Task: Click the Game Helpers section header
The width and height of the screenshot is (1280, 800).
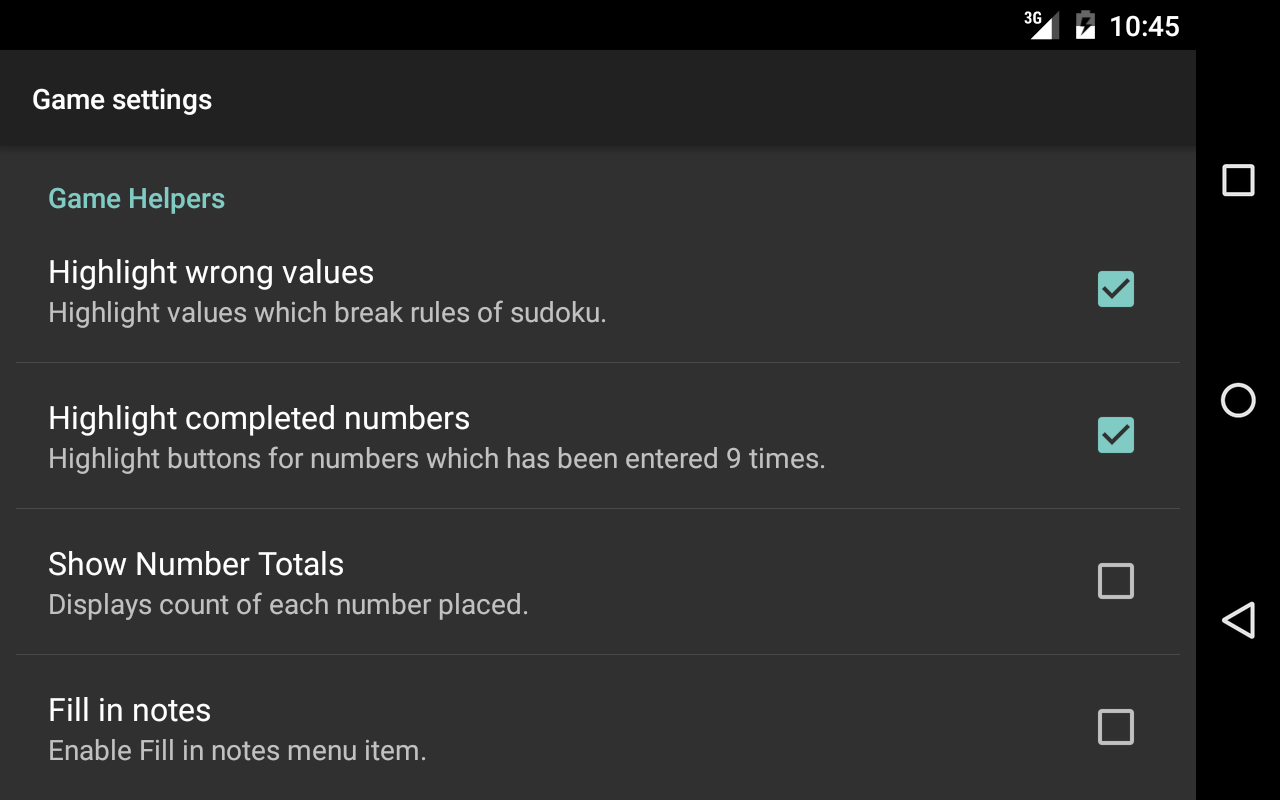Action: click(137, 199)
